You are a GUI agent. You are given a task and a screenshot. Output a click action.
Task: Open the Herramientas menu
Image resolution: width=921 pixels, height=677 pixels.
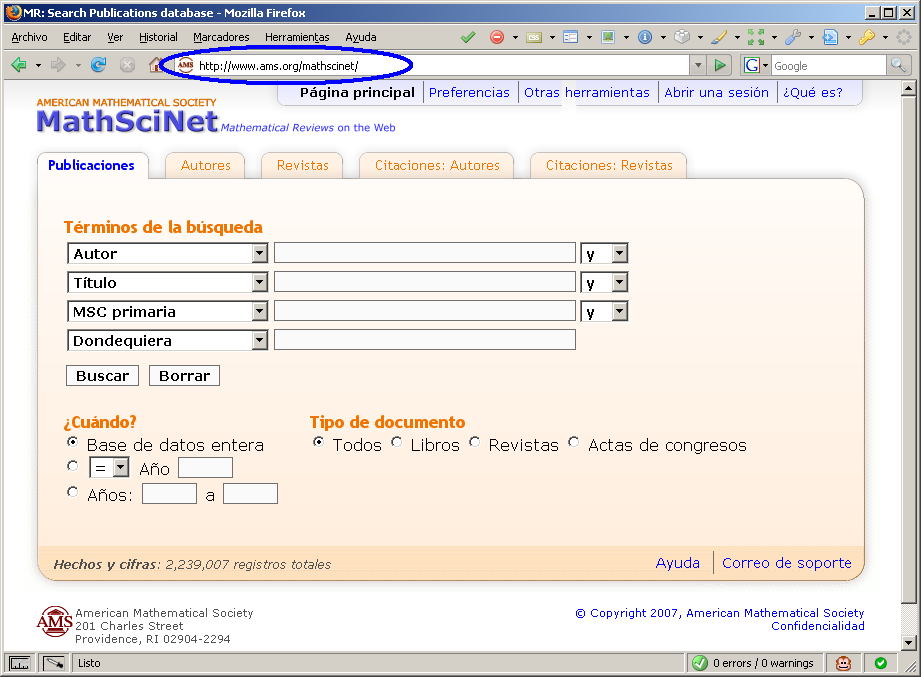pyautogui.click(x=297, y=37)
